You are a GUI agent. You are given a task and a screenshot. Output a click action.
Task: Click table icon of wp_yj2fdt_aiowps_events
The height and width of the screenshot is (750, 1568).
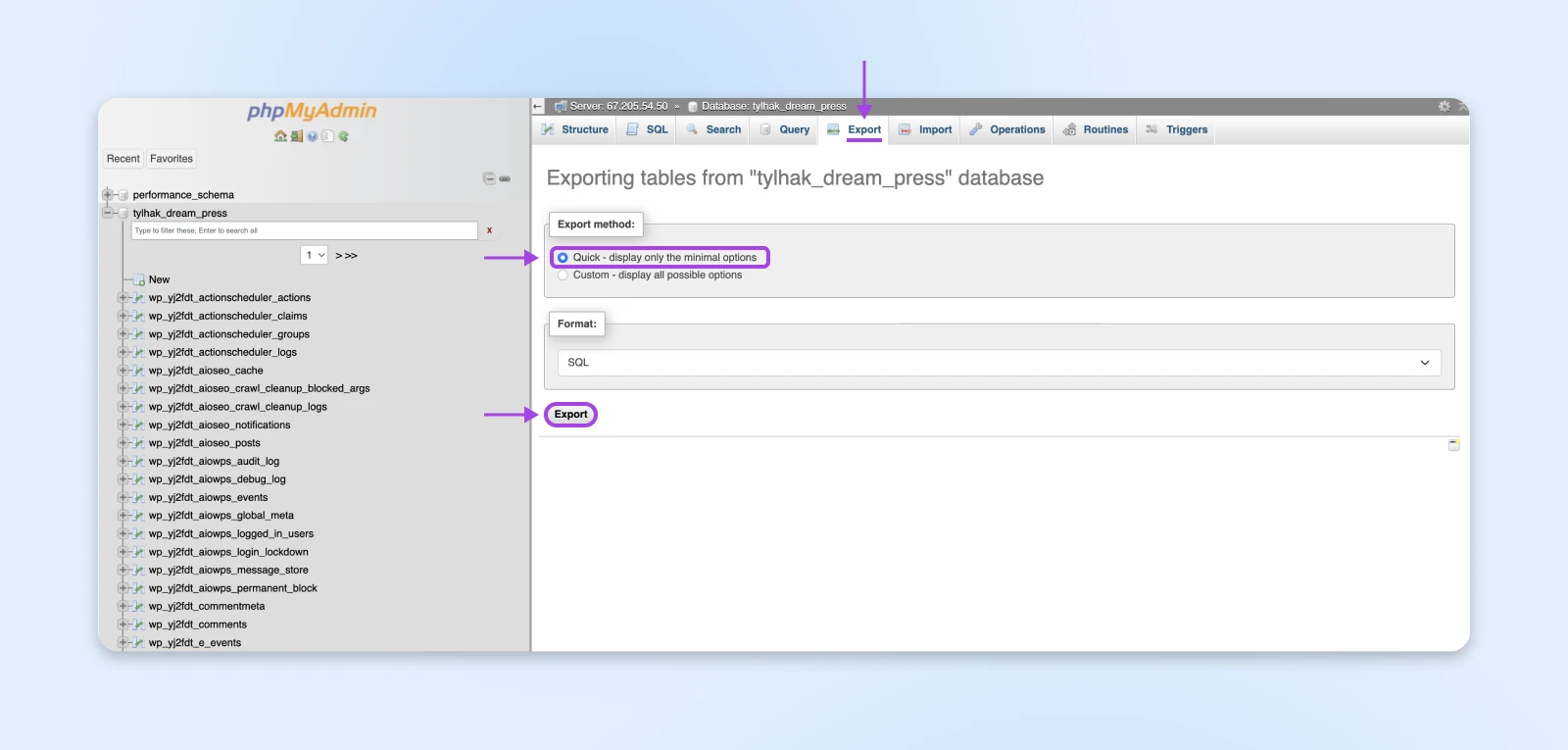click(x=139, y=497)
